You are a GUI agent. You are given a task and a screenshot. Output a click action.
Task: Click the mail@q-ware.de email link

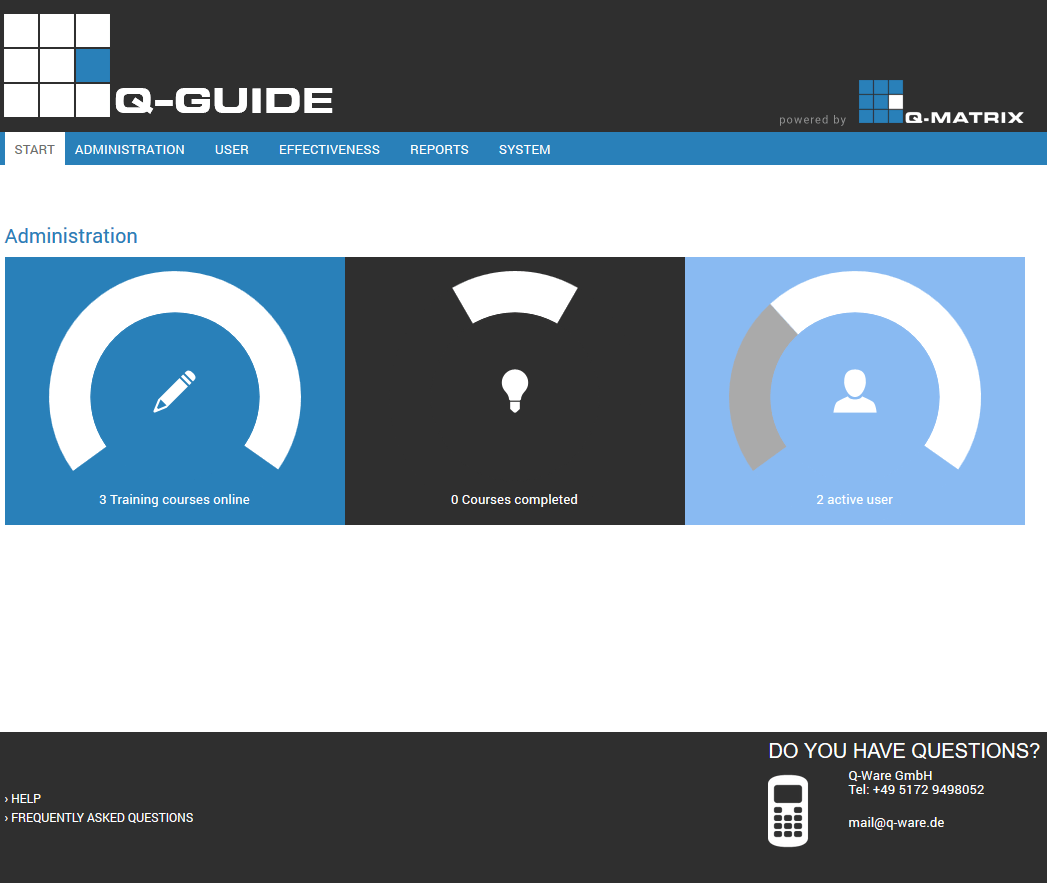tap(896, 822)
